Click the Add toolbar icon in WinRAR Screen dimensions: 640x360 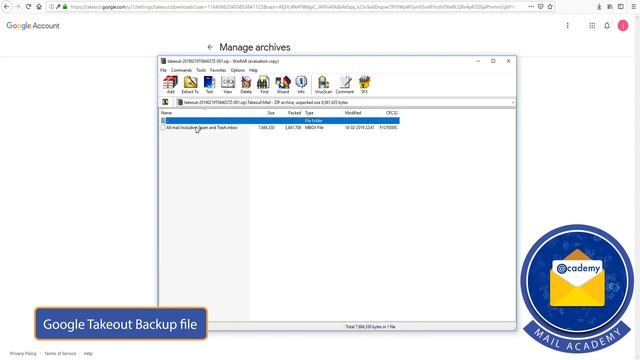(x=170, y=84)
